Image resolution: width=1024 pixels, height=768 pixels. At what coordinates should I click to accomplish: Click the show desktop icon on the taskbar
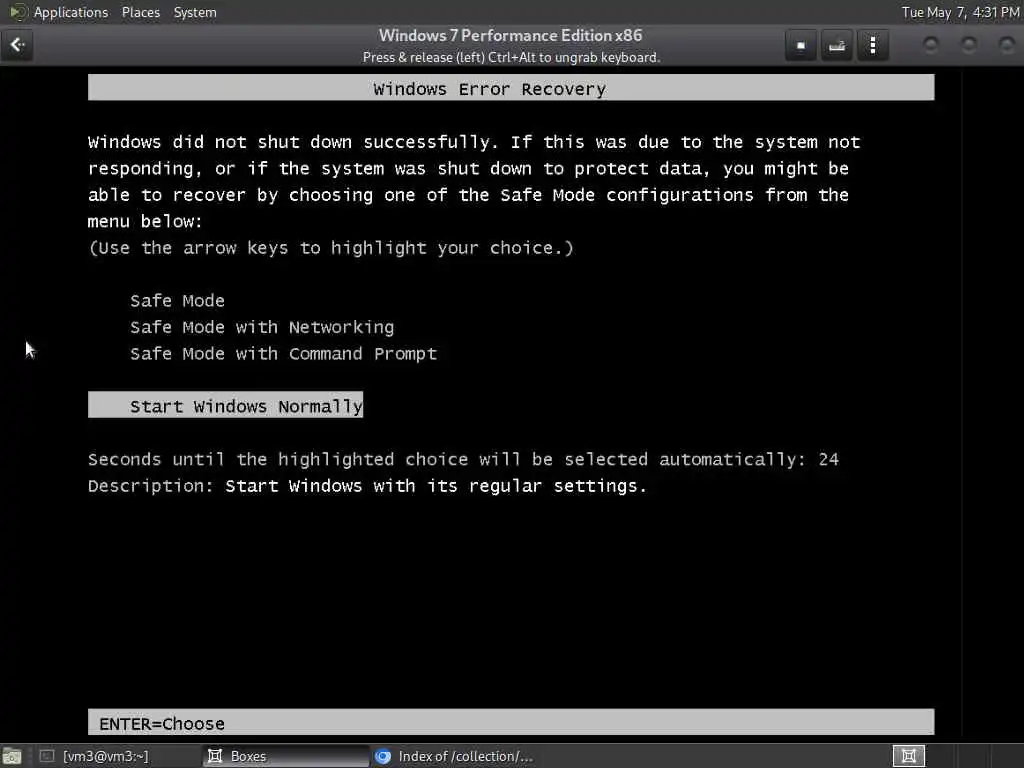coord(12,757)
